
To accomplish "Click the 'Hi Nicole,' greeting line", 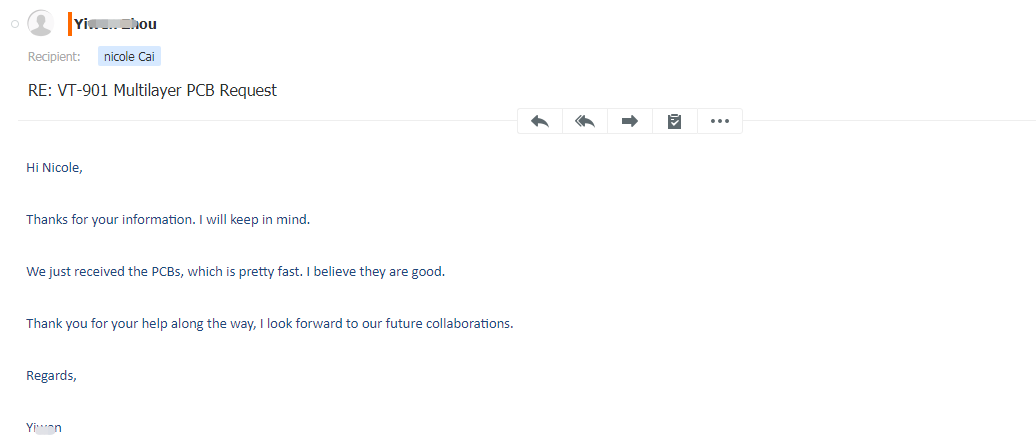I will [x=54, y=167].
